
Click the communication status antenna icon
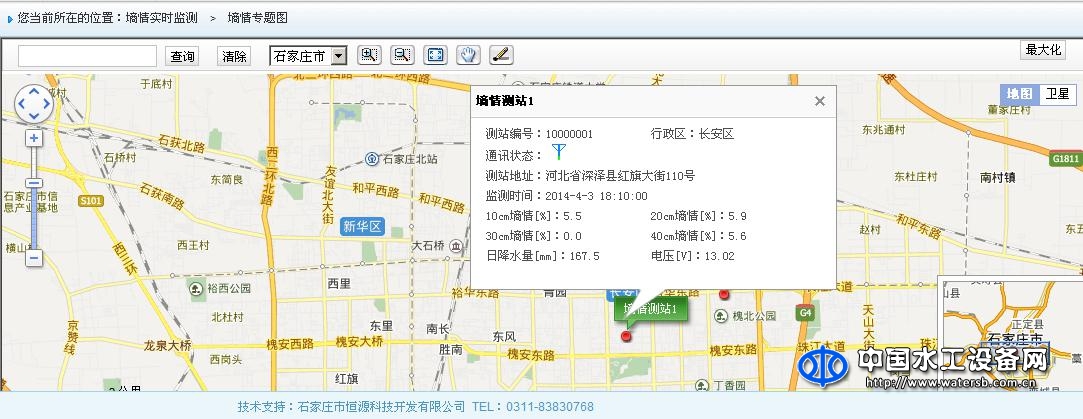[x=559, y=153]
